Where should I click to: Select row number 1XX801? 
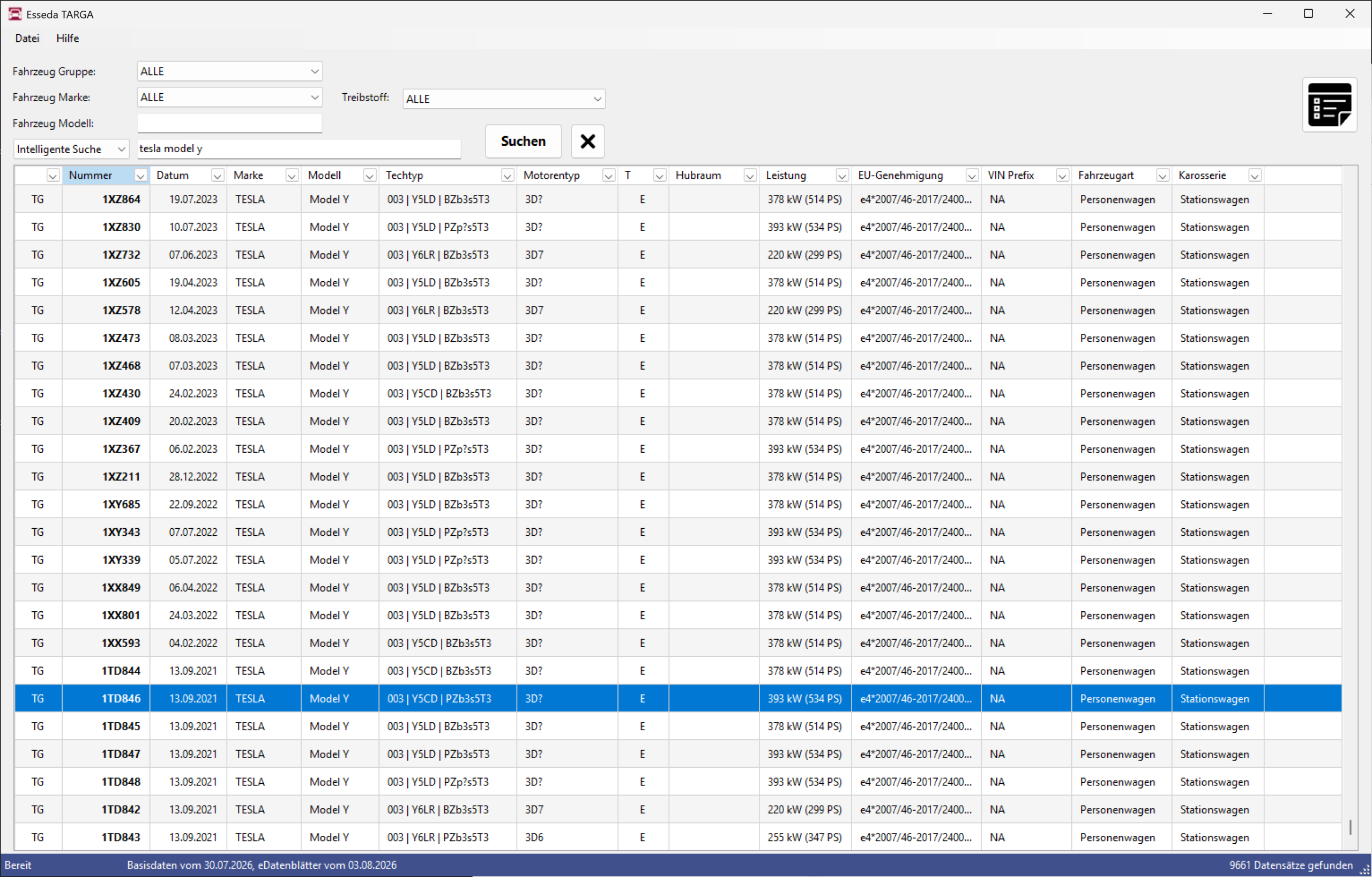pyautogui.click(x=678, y=616)
